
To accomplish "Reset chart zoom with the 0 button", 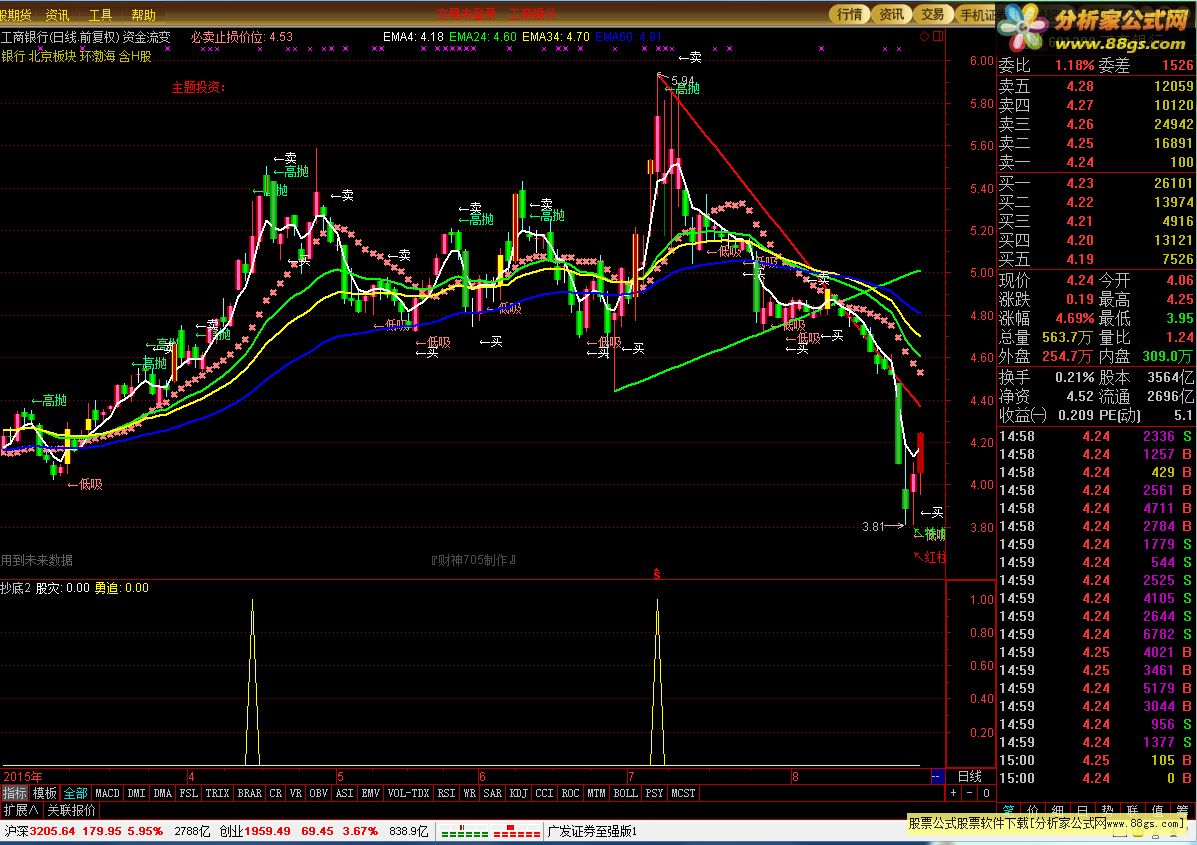I will [x=986, y=793].
